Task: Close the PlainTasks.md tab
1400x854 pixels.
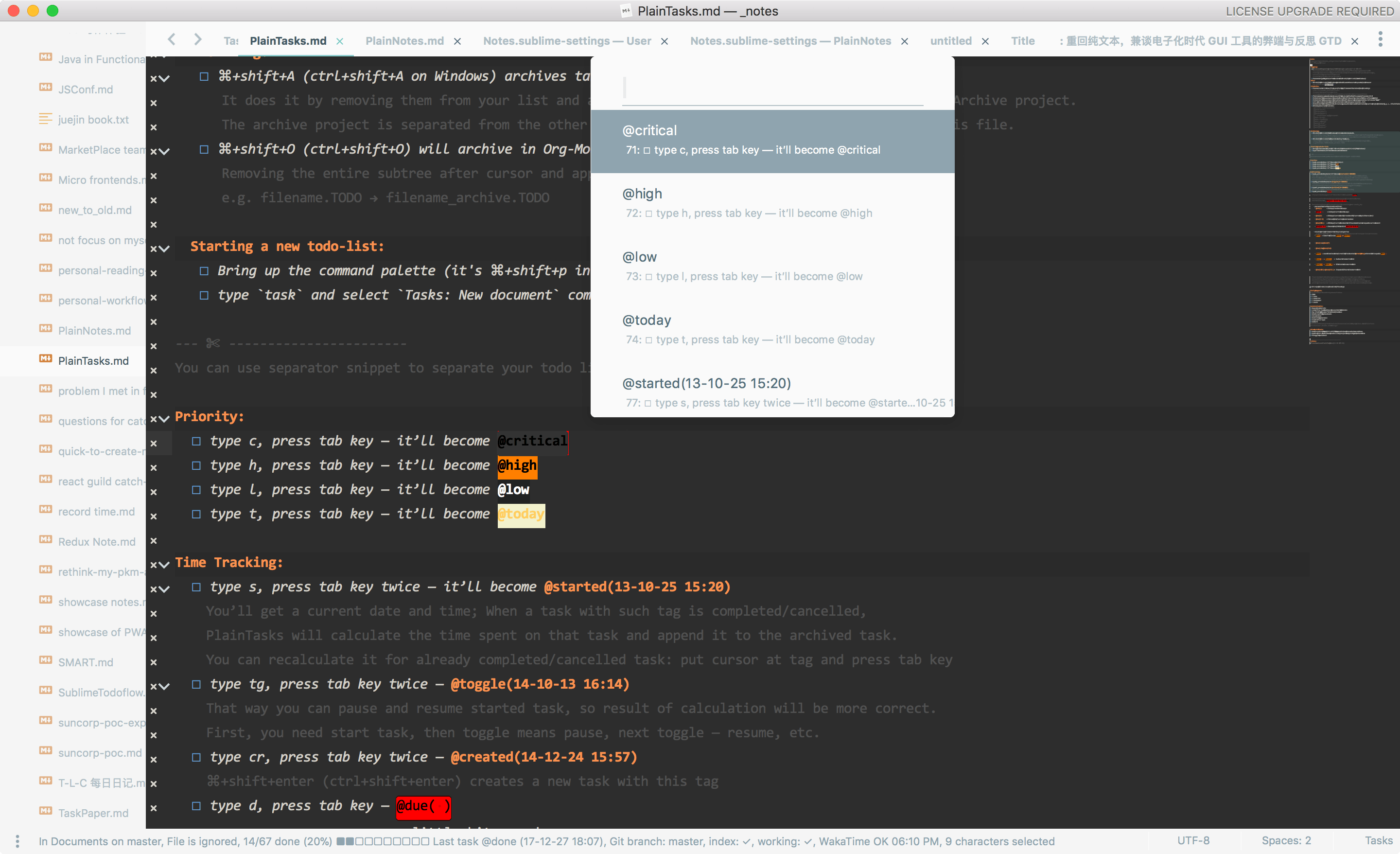Action: 340,41
